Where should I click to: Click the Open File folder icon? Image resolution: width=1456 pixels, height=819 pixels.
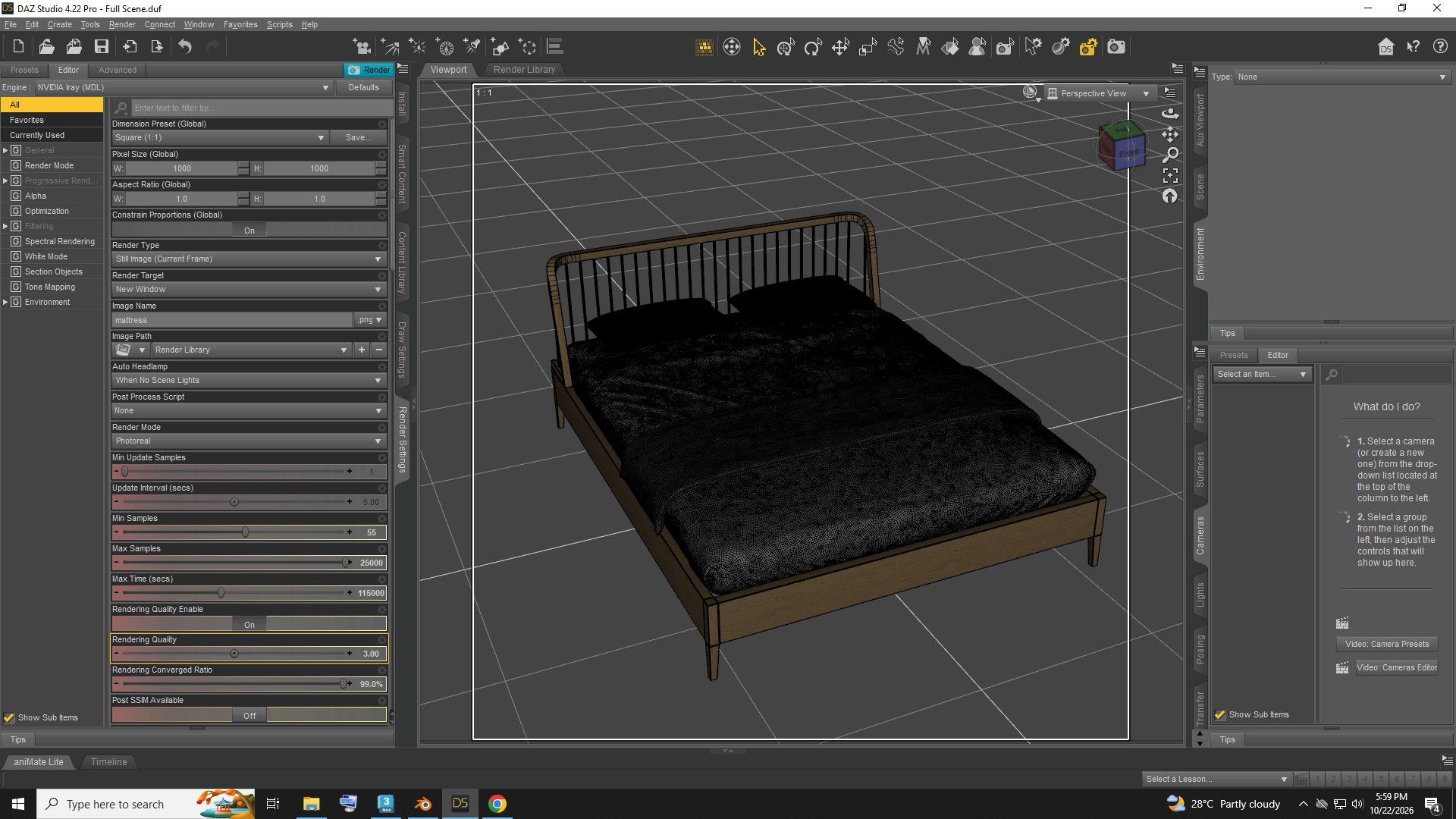pos(46,47)
